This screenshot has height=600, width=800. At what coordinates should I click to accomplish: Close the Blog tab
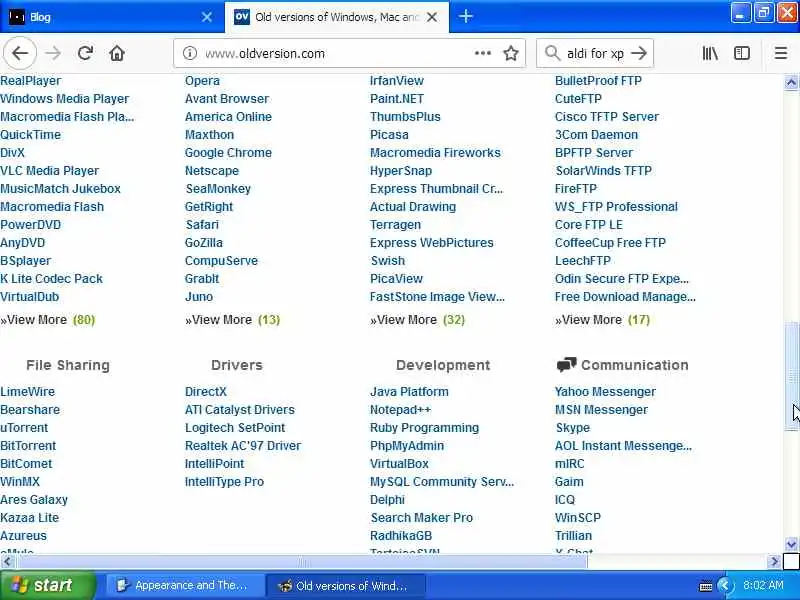click(207, 17)
